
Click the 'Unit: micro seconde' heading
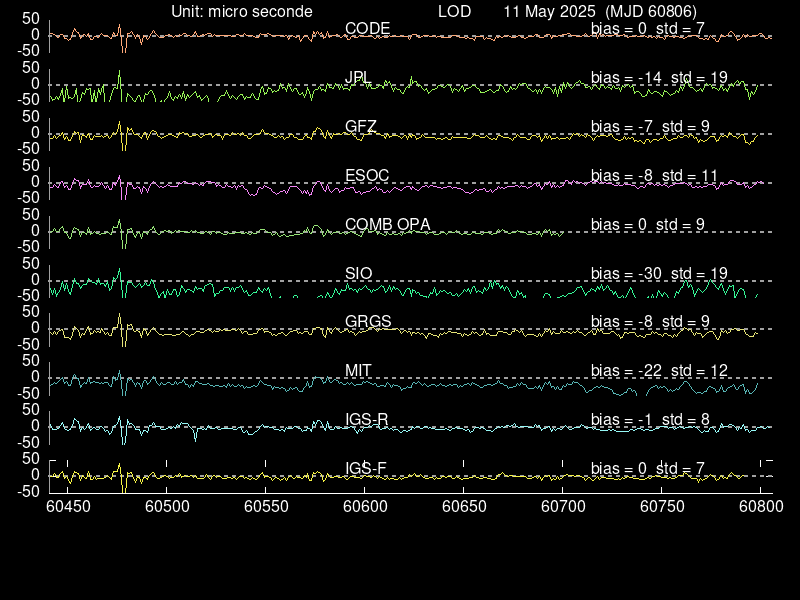point(242,12)
